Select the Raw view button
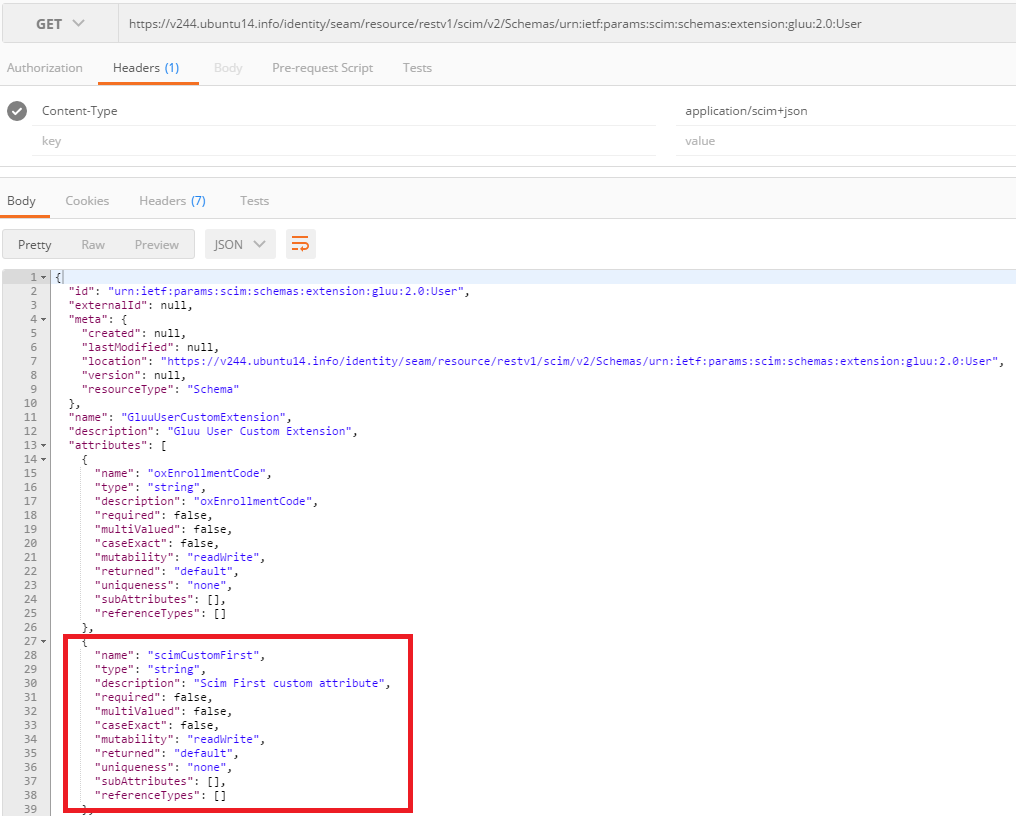 coord(93,244)
